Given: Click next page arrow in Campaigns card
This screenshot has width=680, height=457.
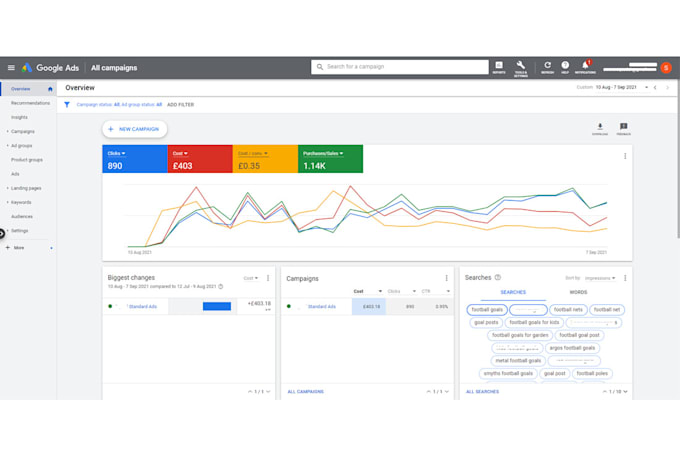Looking at the screenshot, I should [447, 392].
